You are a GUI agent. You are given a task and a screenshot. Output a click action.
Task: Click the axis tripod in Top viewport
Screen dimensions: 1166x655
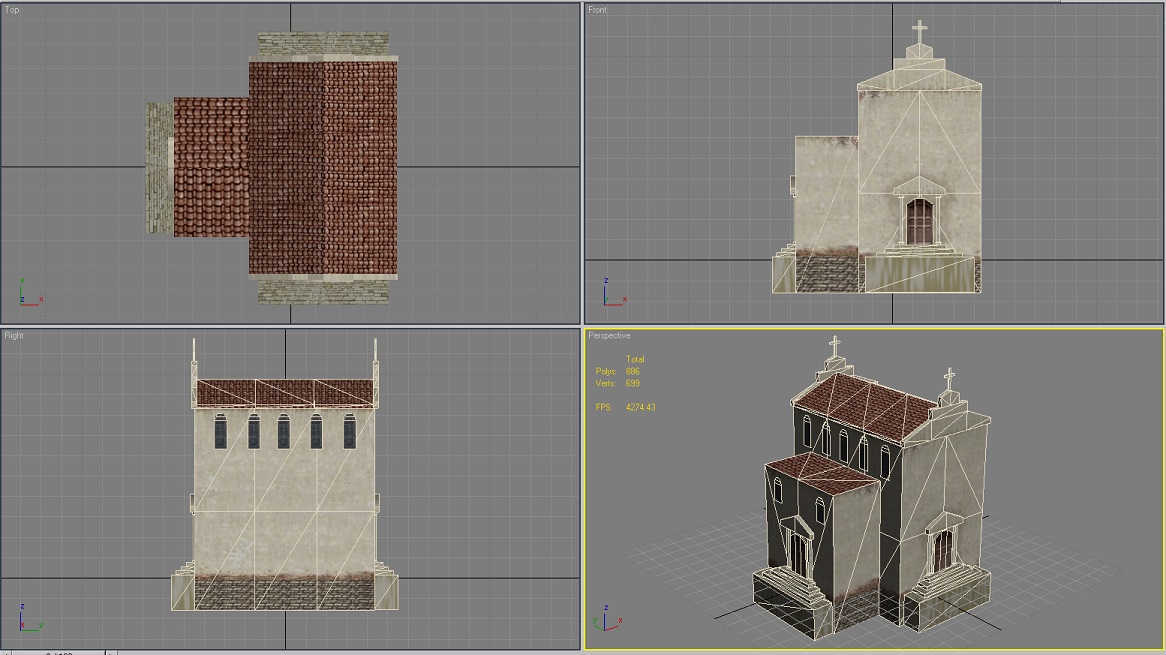30,292
